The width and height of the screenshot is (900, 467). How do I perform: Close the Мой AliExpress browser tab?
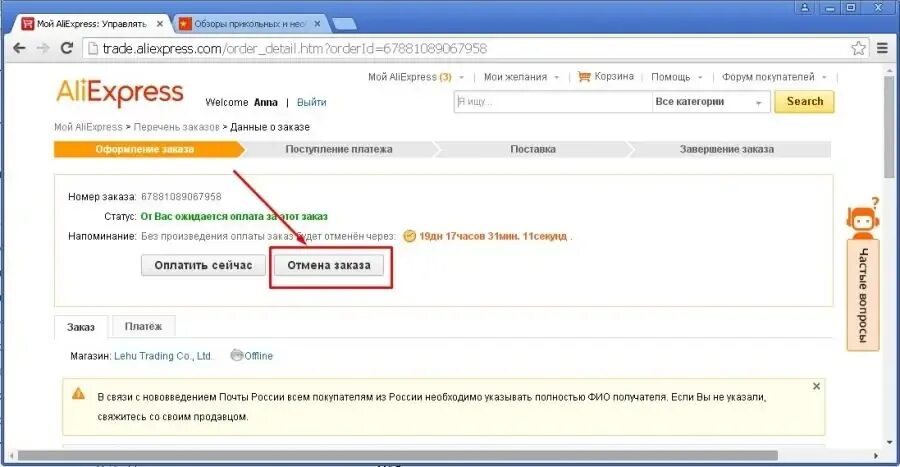click(160, 24)
